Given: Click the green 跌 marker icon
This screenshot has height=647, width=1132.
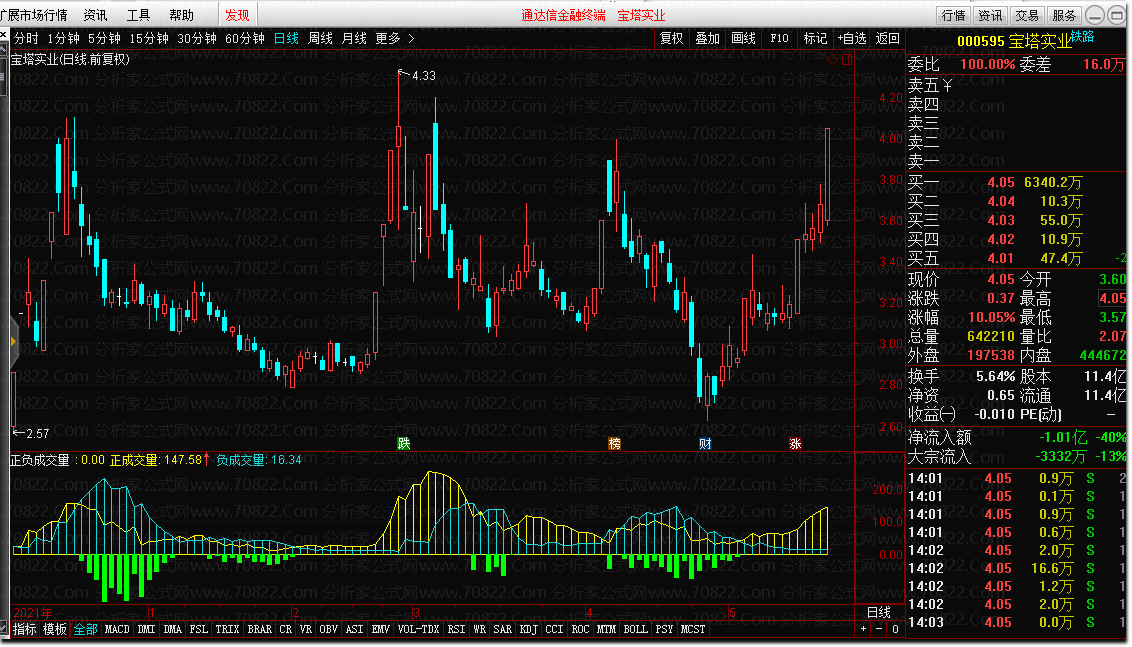Looking at the screenshot, I should [404, 443].
